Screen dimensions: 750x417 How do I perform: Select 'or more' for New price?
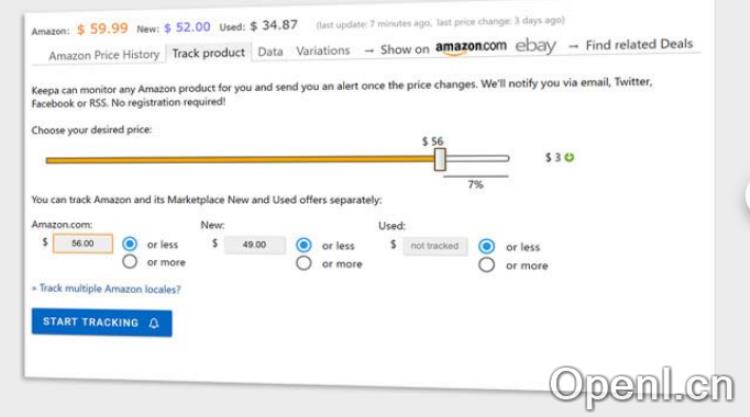click(303, 264)
